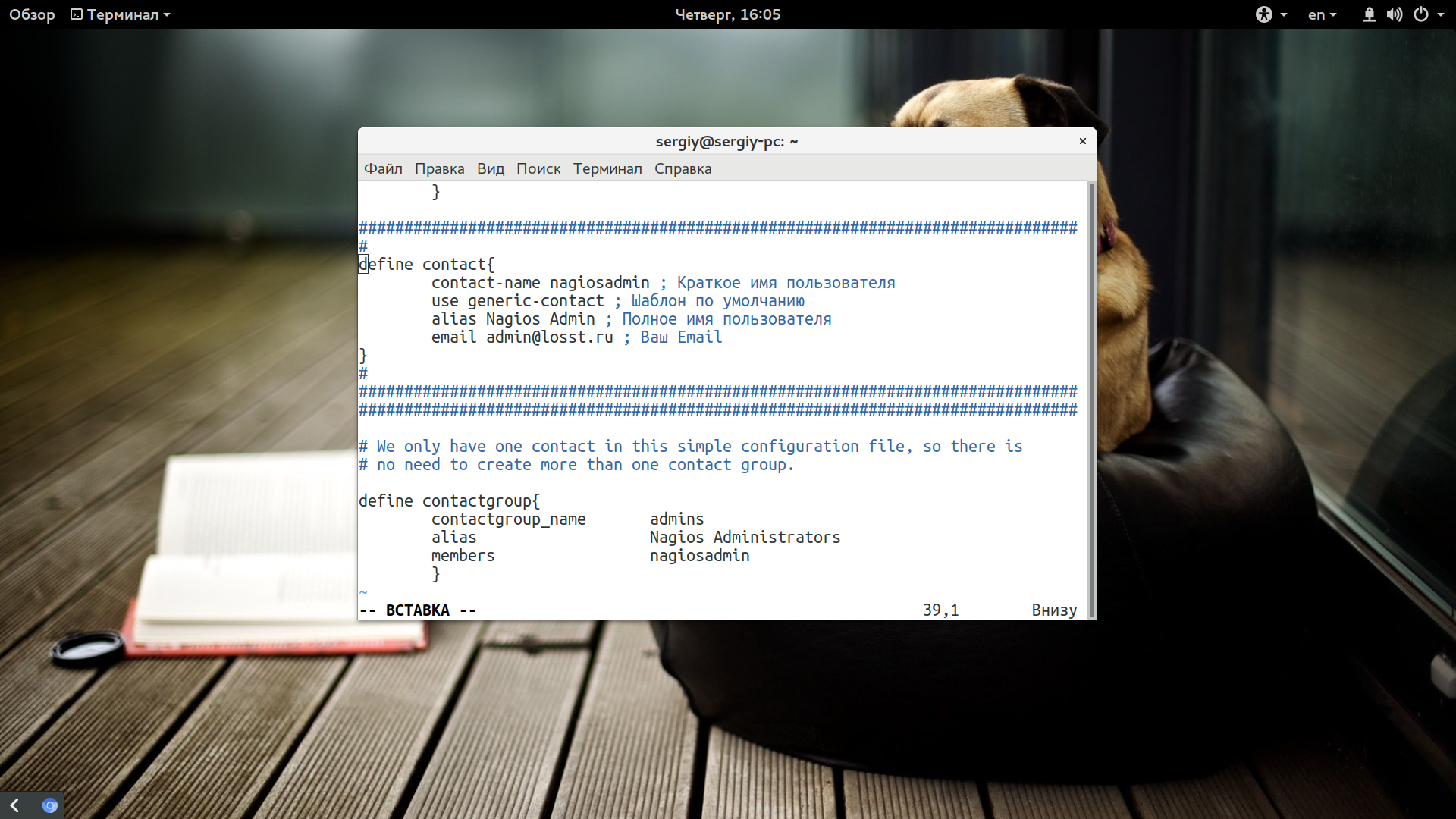Click the Chromium icon in bottom corner
Image resolution: width=1456 pixels, height=819 pixels.
pyautogui.click(x=49, y=805)
